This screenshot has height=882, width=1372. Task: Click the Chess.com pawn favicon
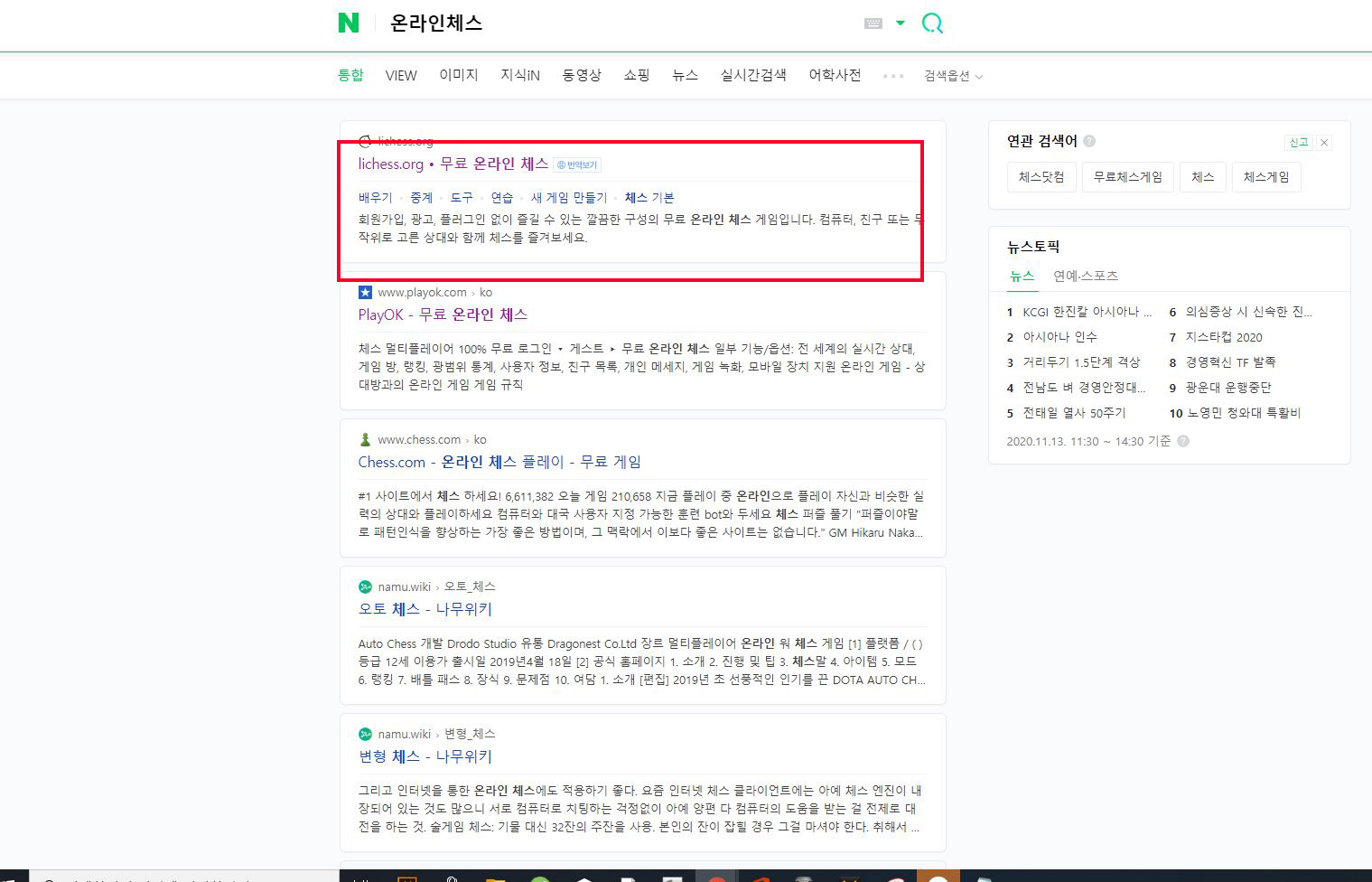(x=365, y=439)
